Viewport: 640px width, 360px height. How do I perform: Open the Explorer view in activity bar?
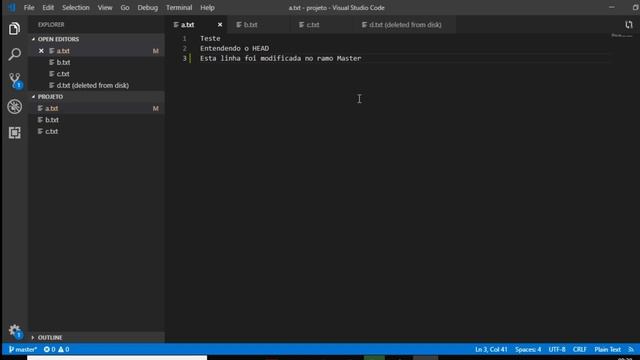click(x=14, y=29)
